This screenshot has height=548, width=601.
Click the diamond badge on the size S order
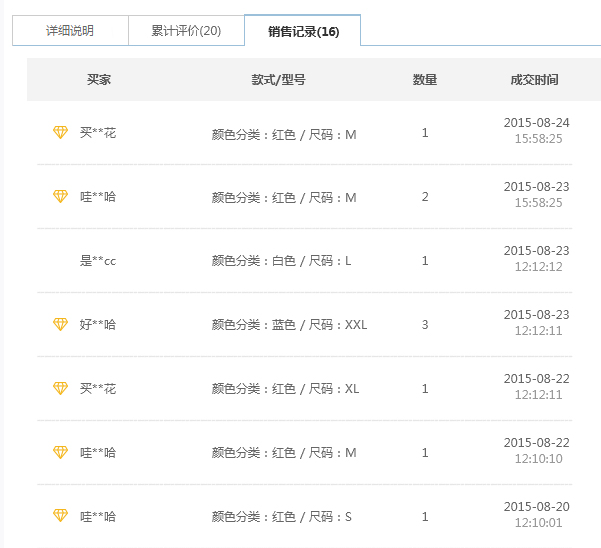coord(60,516)
